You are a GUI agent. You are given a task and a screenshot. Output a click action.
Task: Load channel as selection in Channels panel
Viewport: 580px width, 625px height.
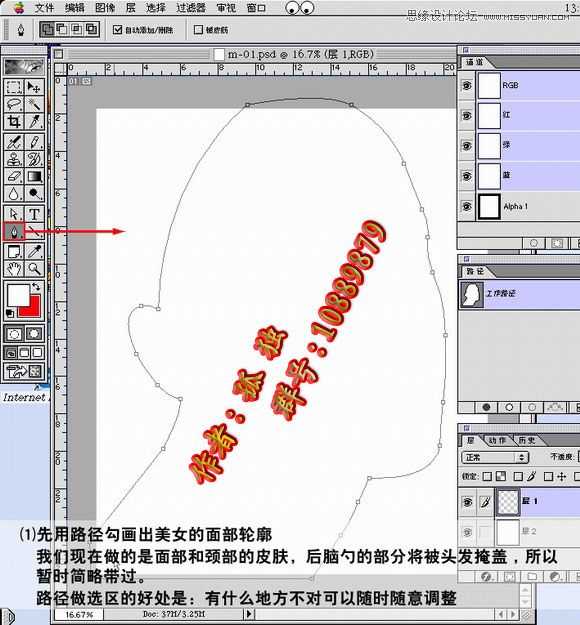534,243
